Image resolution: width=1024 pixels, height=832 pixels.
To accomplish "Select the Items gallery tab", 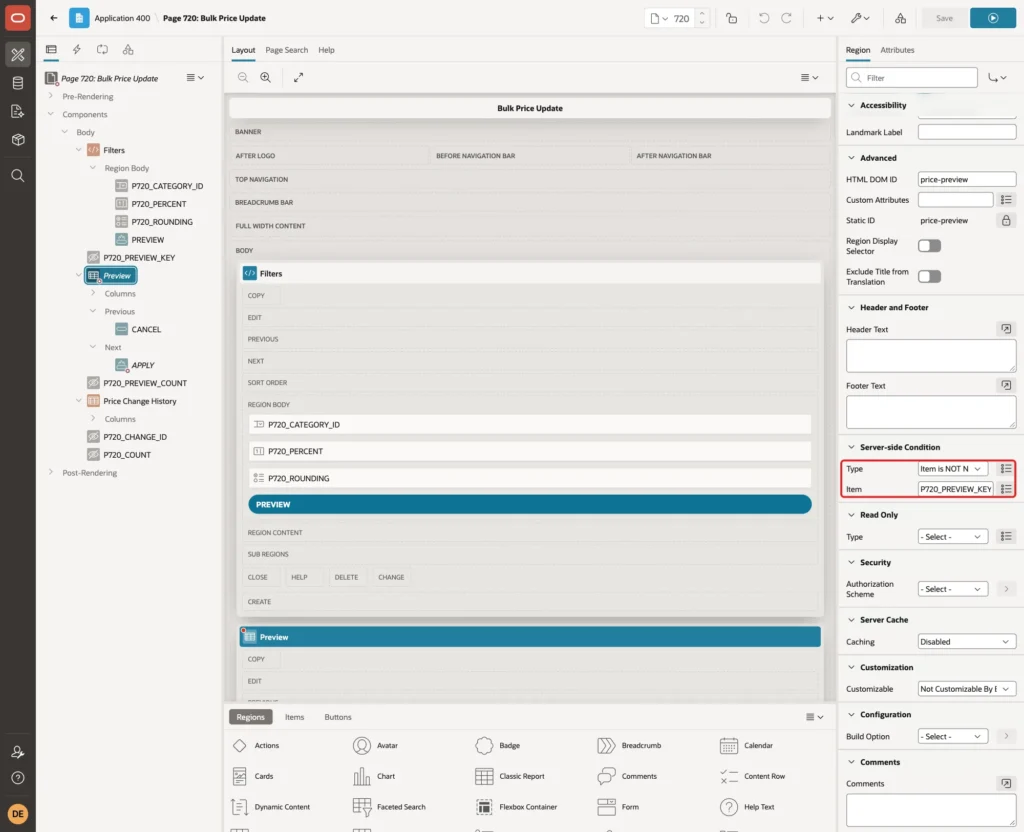I will (x=295, y=717).
